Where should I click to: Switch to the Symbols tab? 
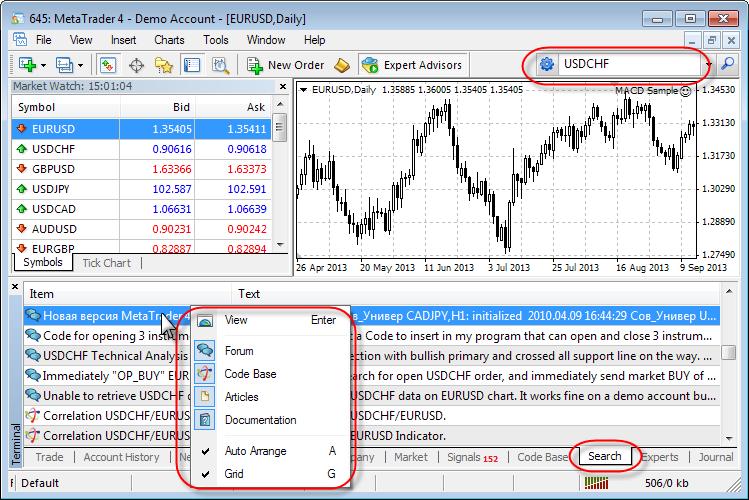[43, 262]
